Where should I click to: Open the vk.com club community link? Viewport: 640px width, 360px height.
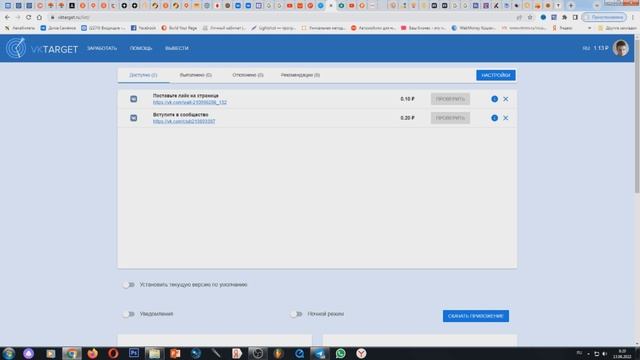[x=184, y=121]
